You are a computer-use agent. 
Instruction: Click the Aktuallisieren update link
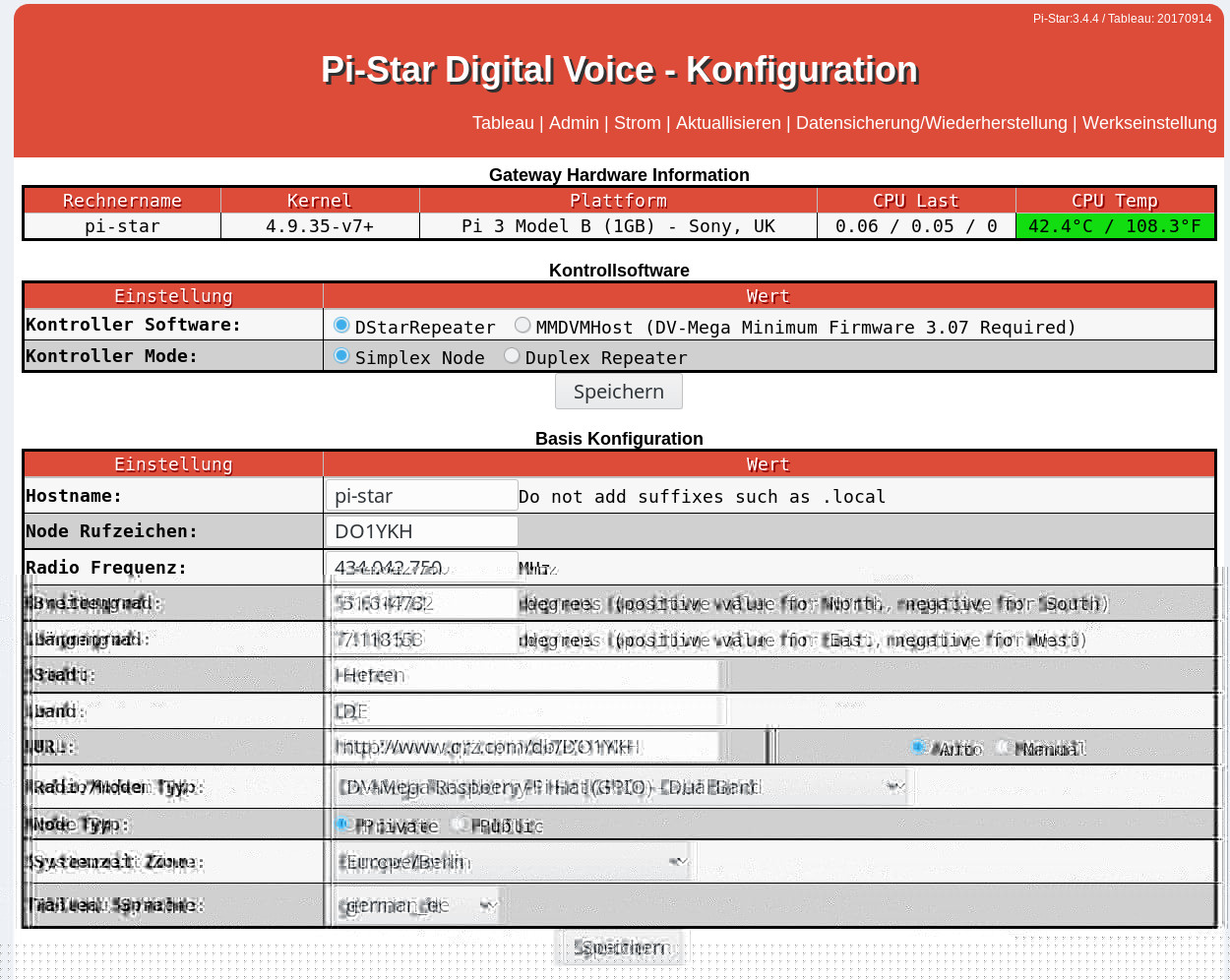(728, 123)
